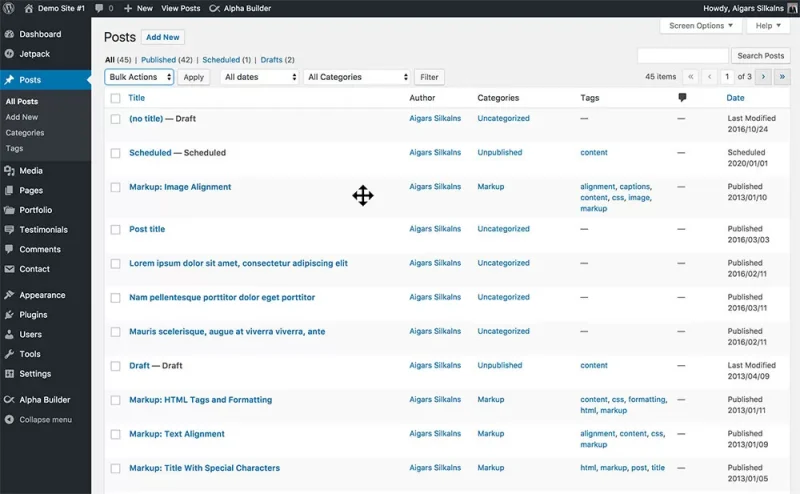800x494 pixels.
Task: Open the Bulk Actions dropdown
Action: 139,77
